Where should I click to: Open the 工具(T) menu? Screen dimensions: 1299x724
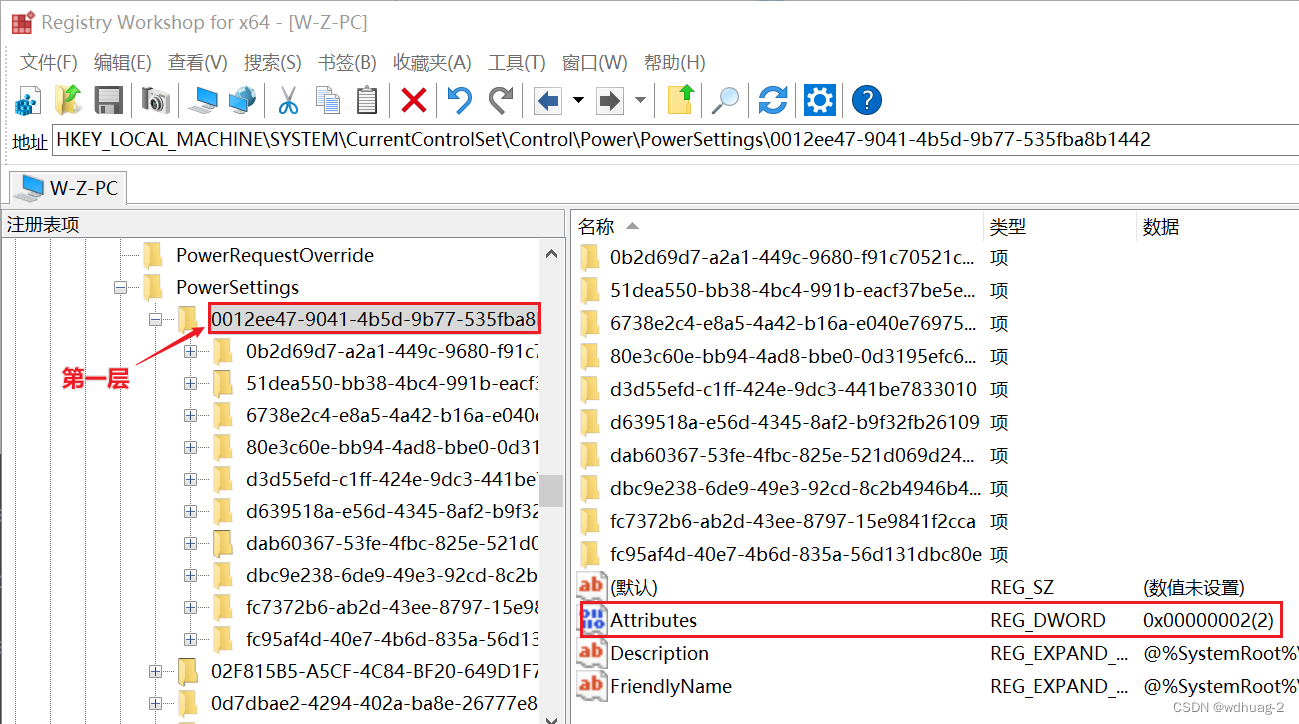coord(516,62)
